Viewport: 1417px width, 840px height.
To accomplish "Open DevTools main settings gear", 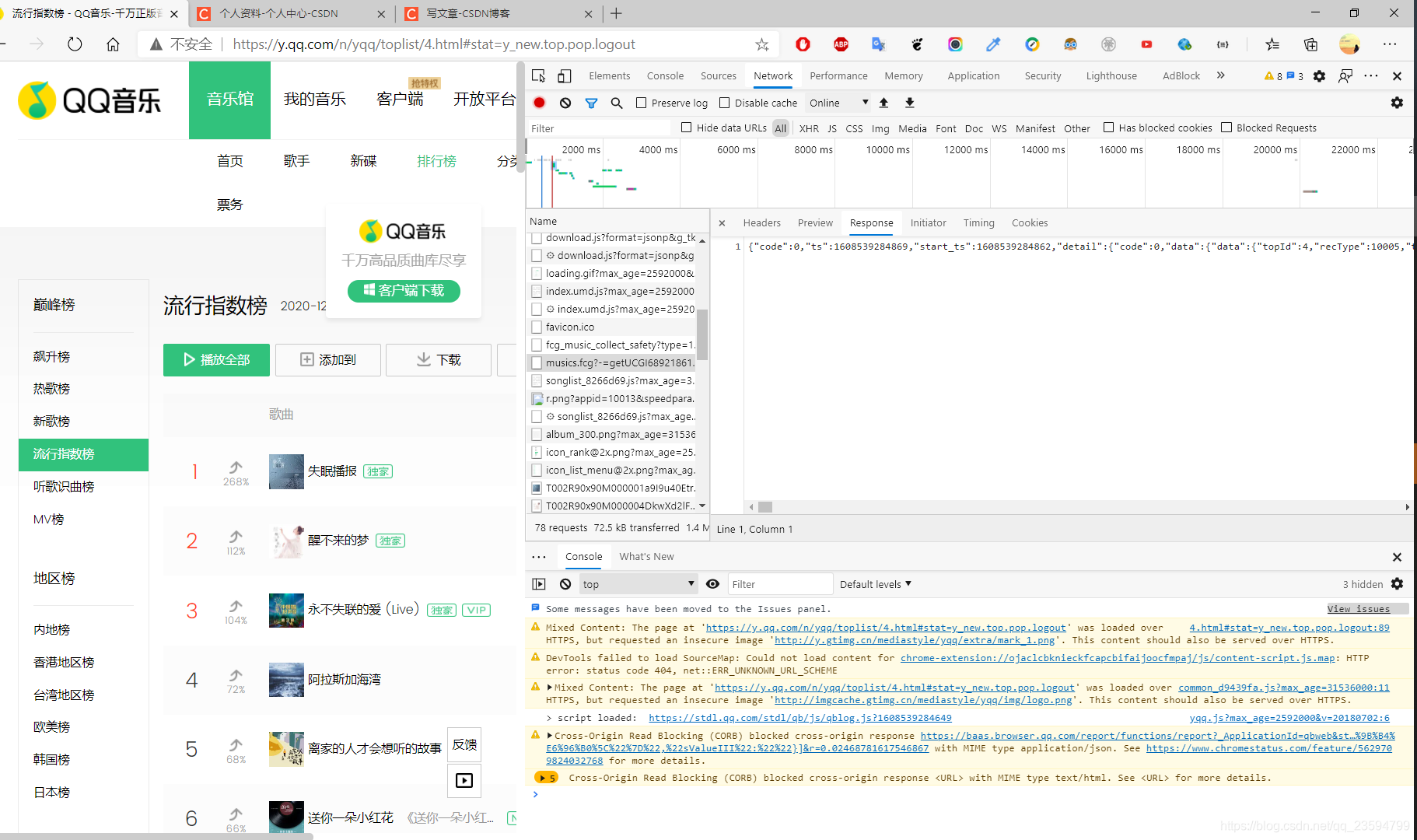I will point(1319,75).
